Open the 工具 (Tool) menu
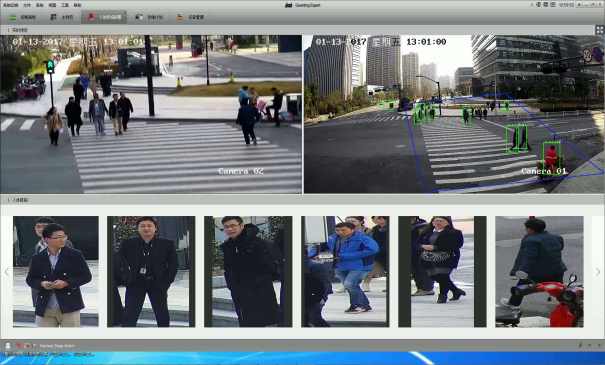Viewport: 605px width, 365px height. (x=65, y=5)
